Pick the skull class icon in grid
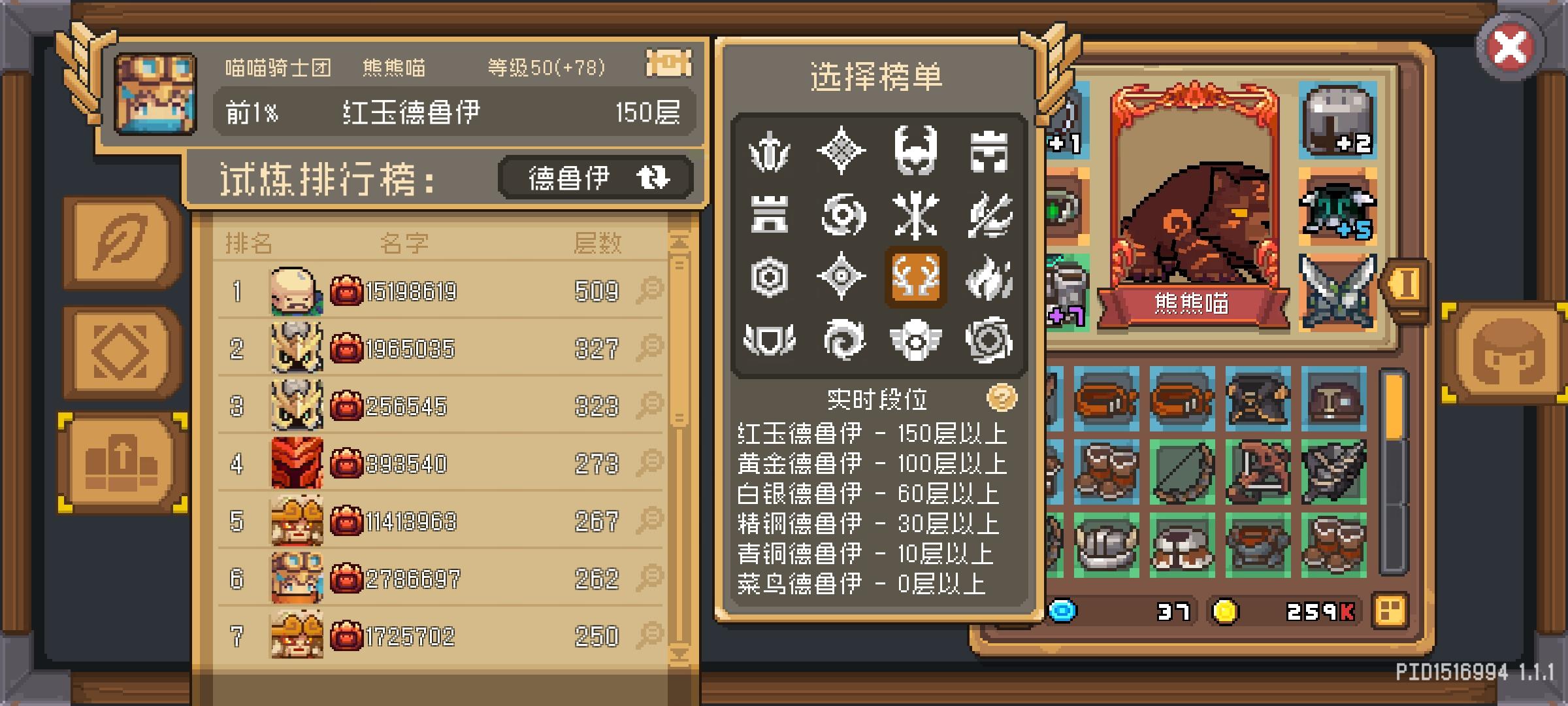 click(915, 340)
